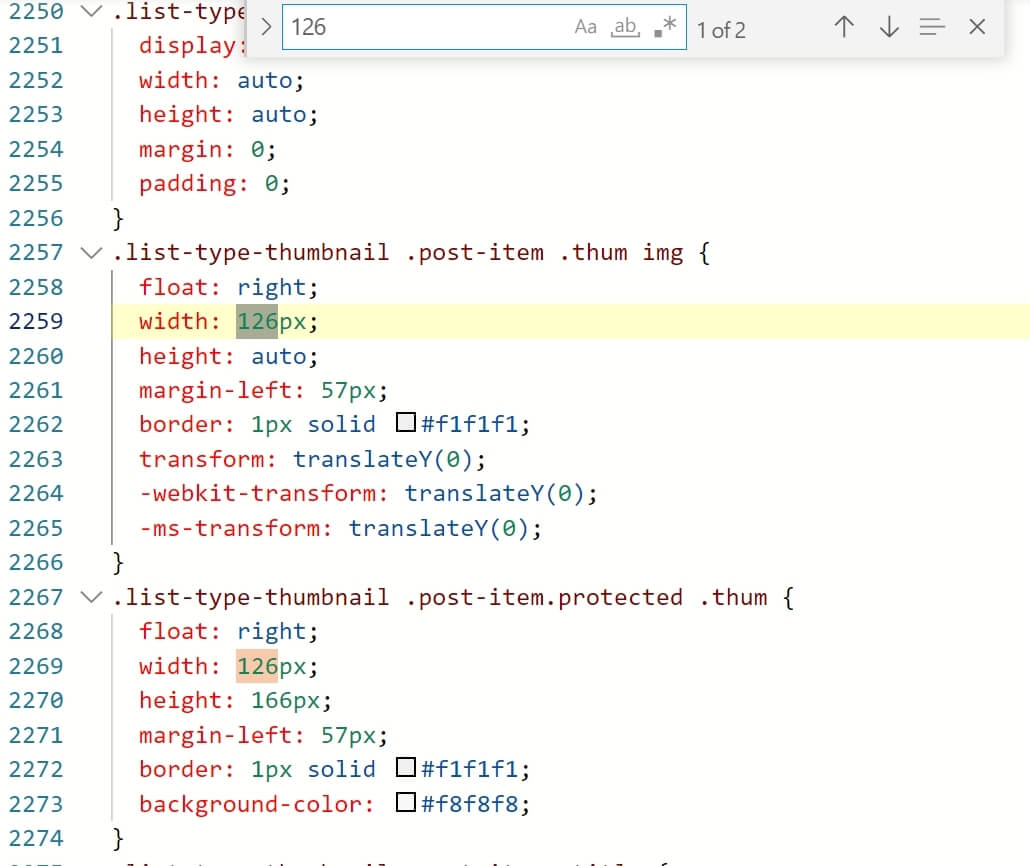Click selector '.list-type-thumbnail .post-item .thum img'
The height and width of the screenshot is (866, 1030).
(x=397, y=252)
